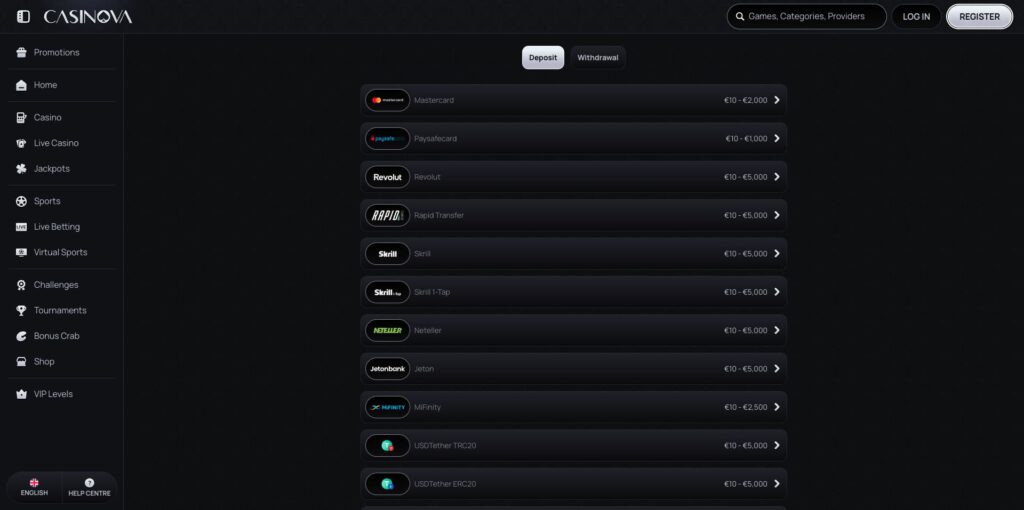
Task: Click the Revolut logo badge
Action: click(387, 177)
